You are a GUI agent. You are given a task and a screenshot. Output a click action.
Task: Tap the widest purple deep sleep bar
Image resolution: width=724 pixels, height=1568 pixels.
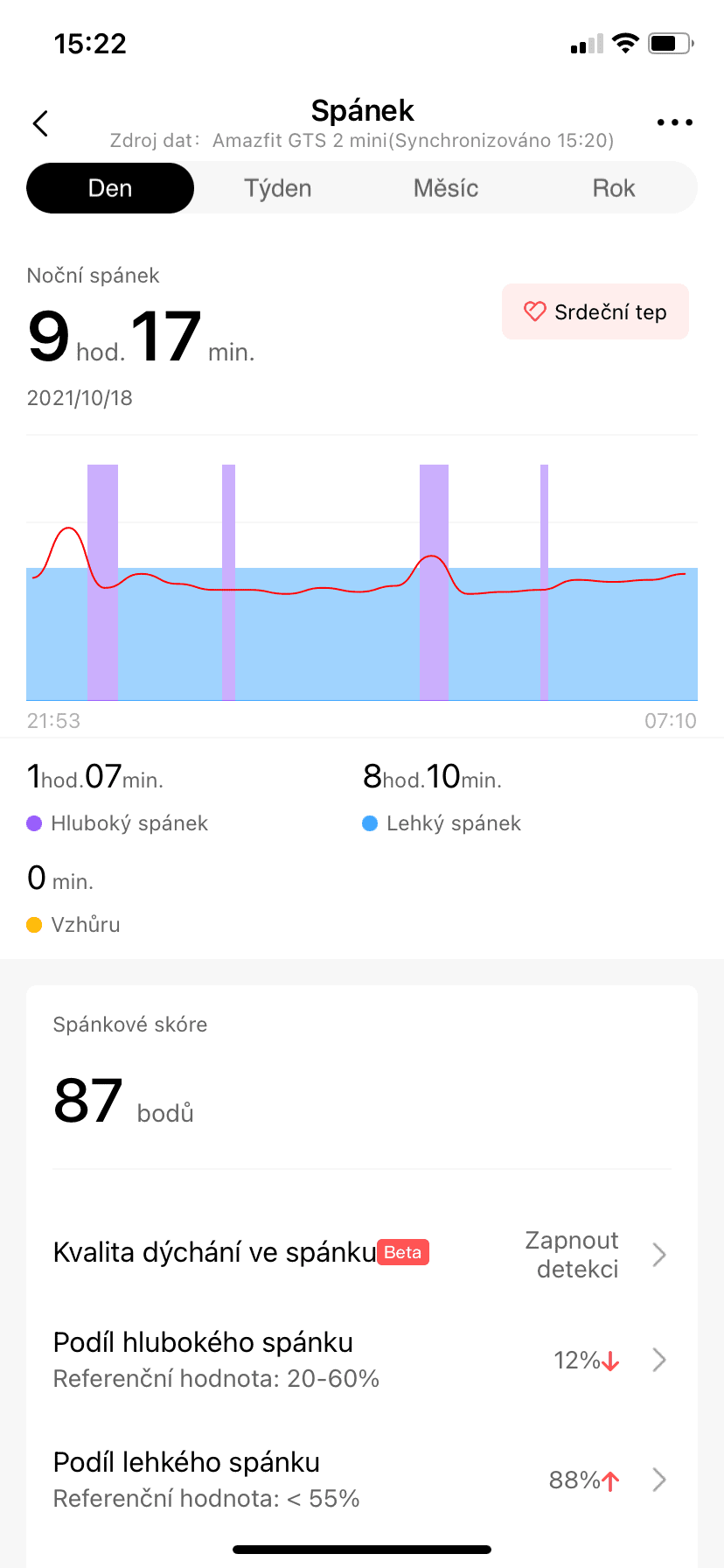(102, 582)
